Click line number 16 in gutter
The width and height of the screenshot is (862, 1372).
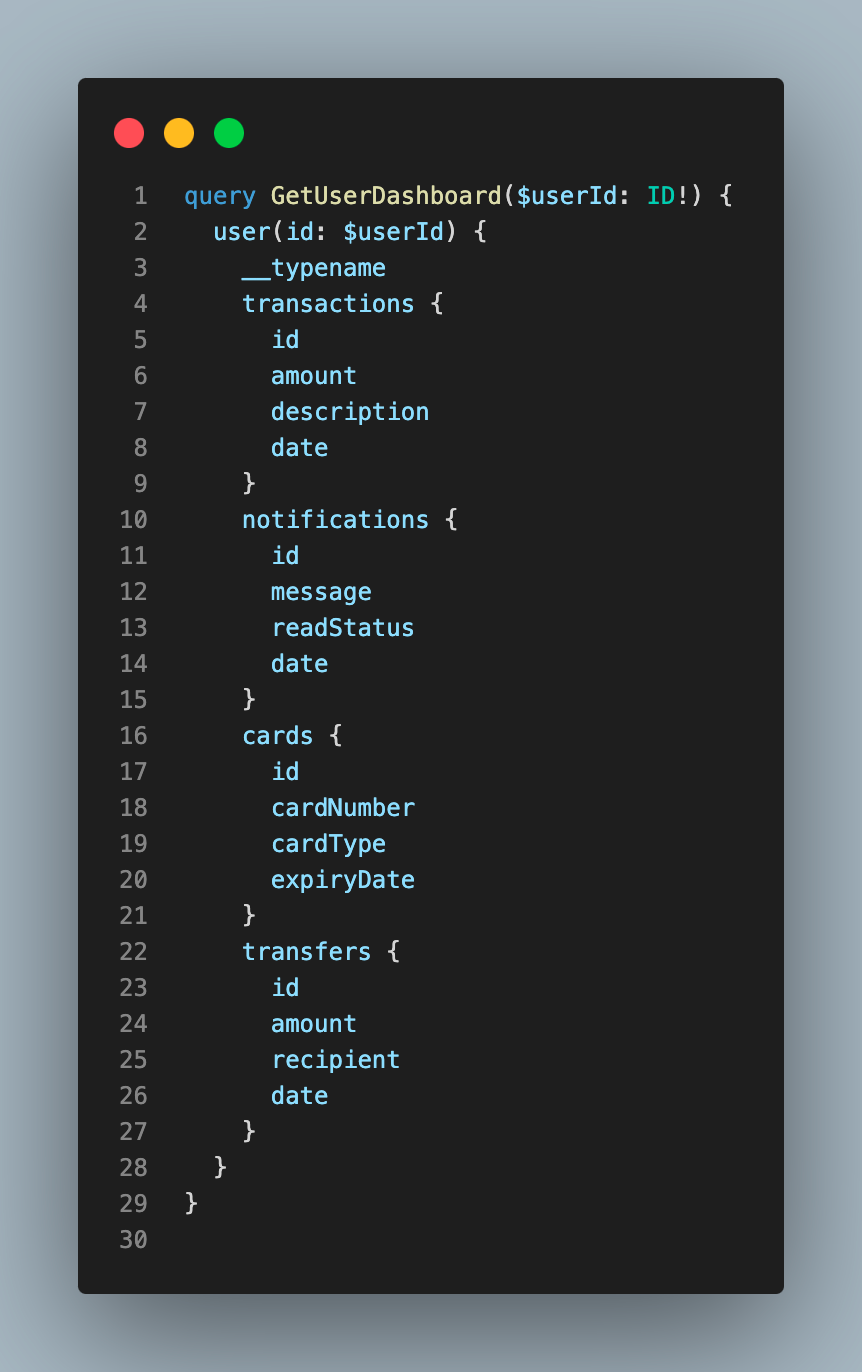(x=133, y=736)
